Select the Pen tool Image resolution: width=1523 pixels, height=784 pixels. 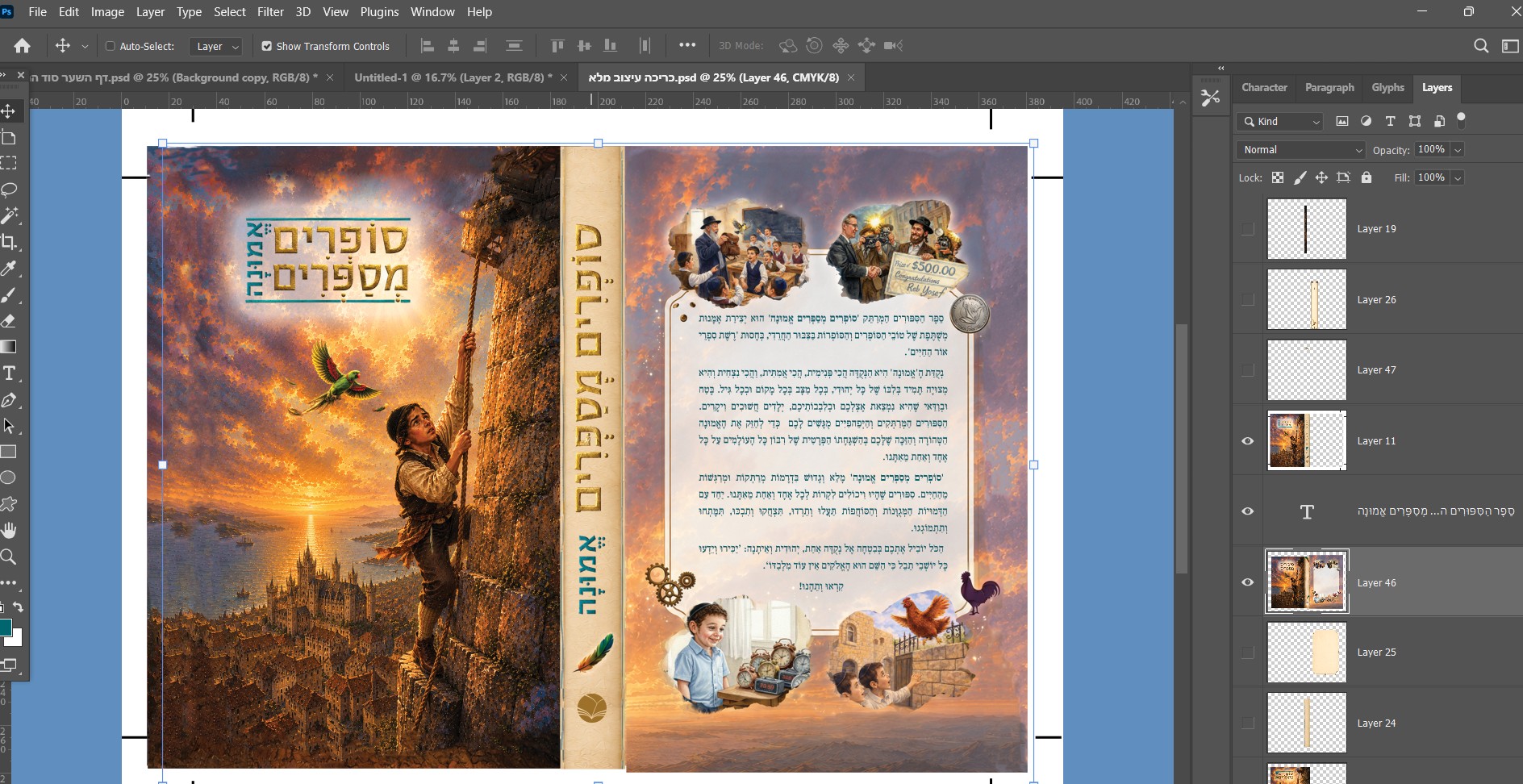coord(8,400)
